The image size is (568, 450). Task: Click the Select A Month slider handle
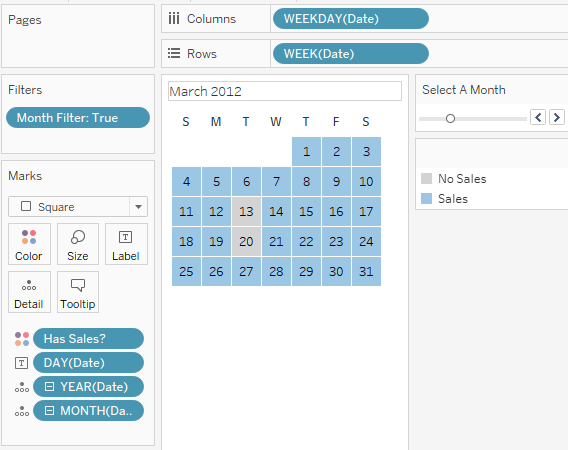point(450,118)
